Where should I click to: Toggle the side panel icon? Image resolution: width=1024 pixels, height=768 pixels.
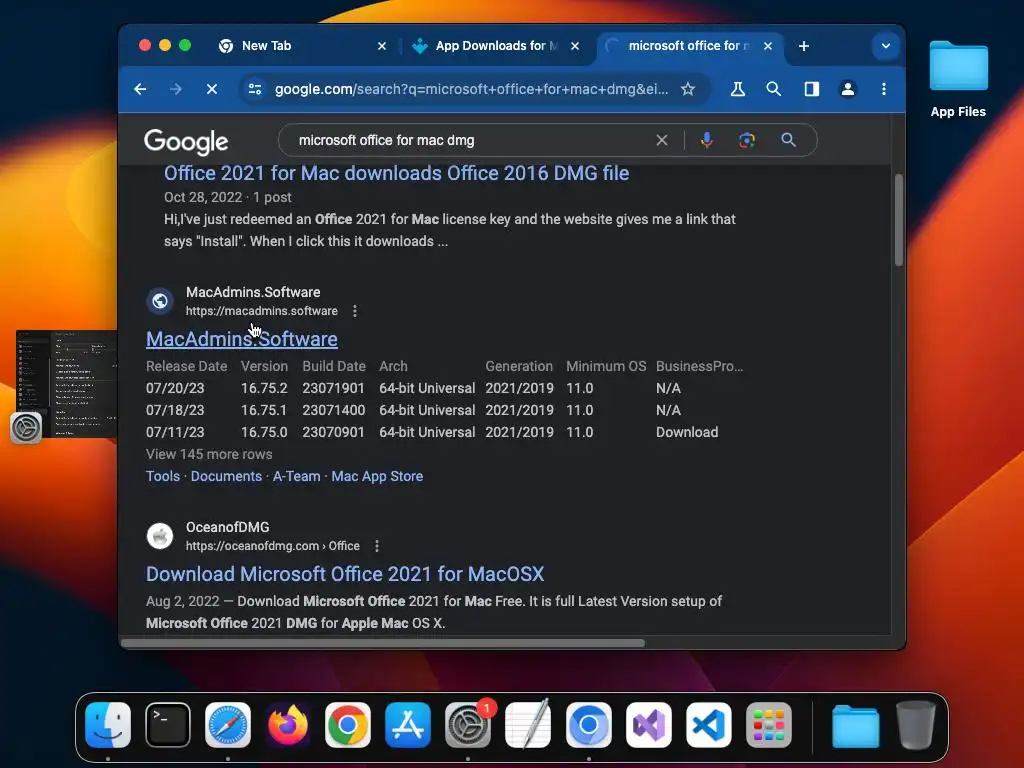tap(811, 89)
